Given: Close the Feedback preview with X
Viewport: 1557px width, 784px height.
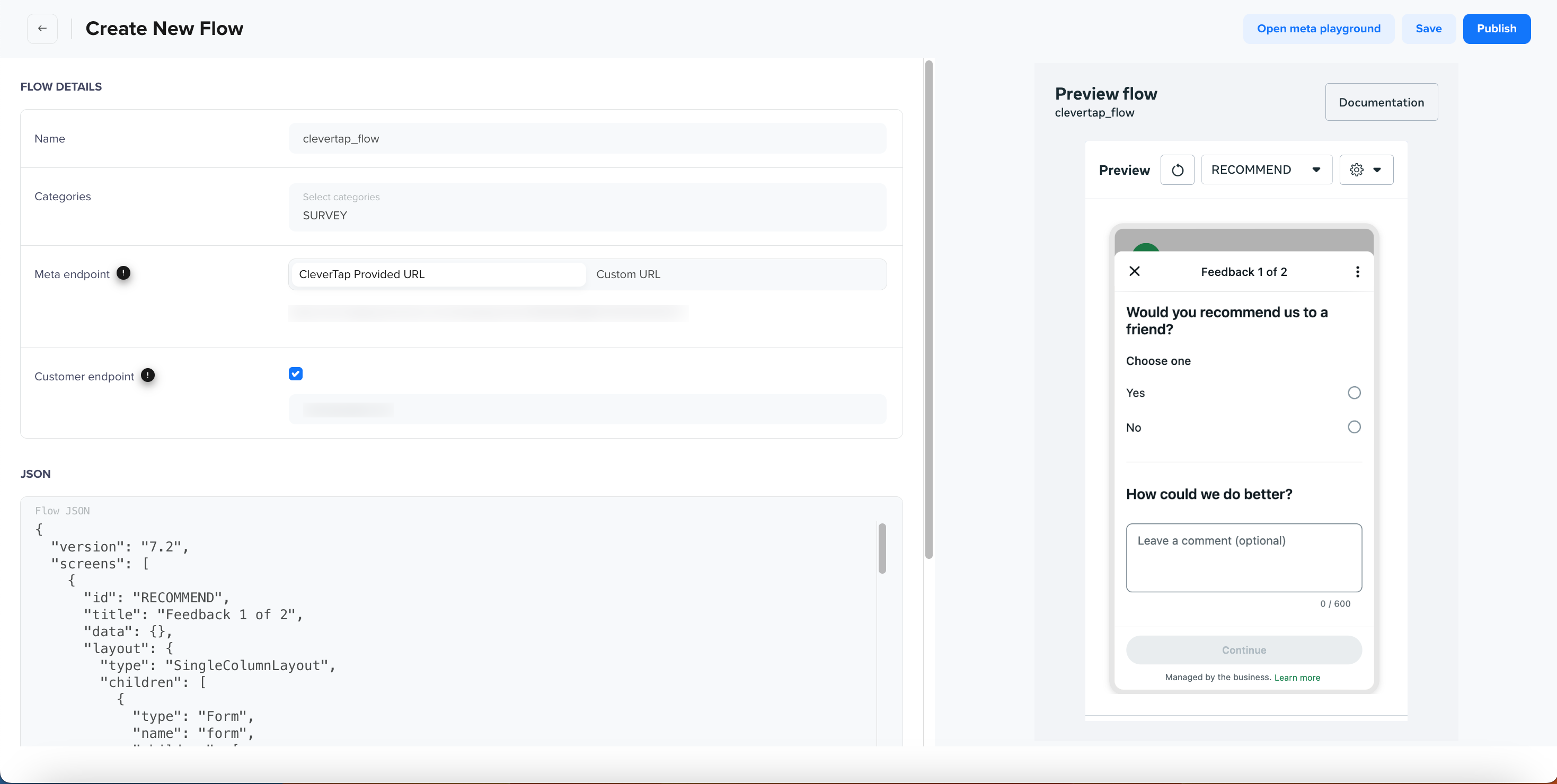Looking at the screenshot, I should pyautogui.click(x=1135, y=271).
